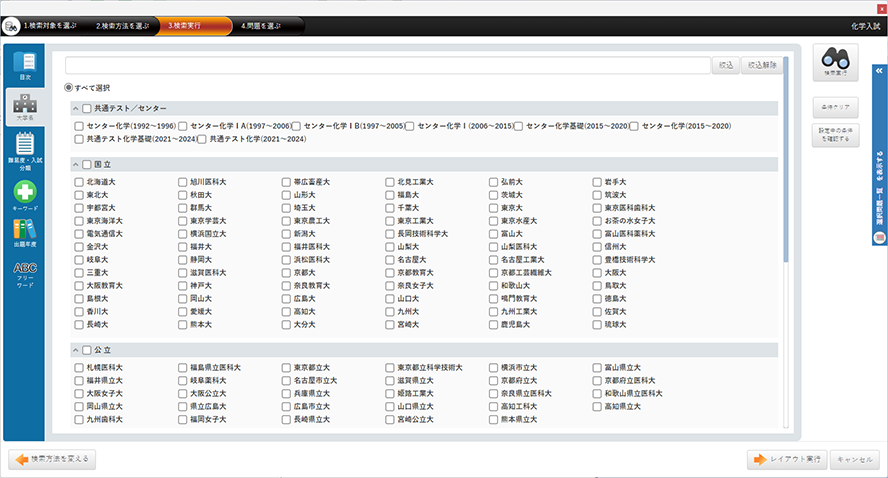Tick the 東北大 checkbox
The image size is (888, 478).
(x=79, y=195)
